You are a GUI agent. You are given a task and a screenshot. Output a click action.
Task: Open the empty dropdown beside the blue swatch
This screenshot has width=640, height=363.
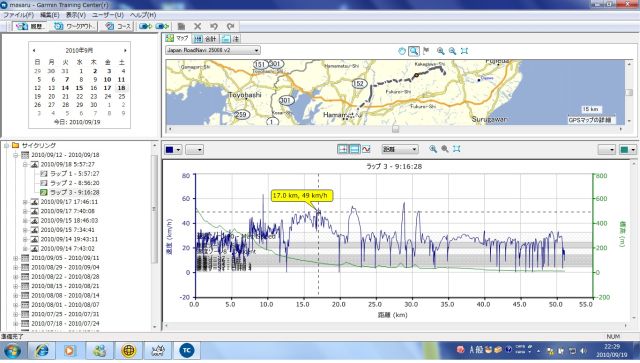click(x=194, y=150)
